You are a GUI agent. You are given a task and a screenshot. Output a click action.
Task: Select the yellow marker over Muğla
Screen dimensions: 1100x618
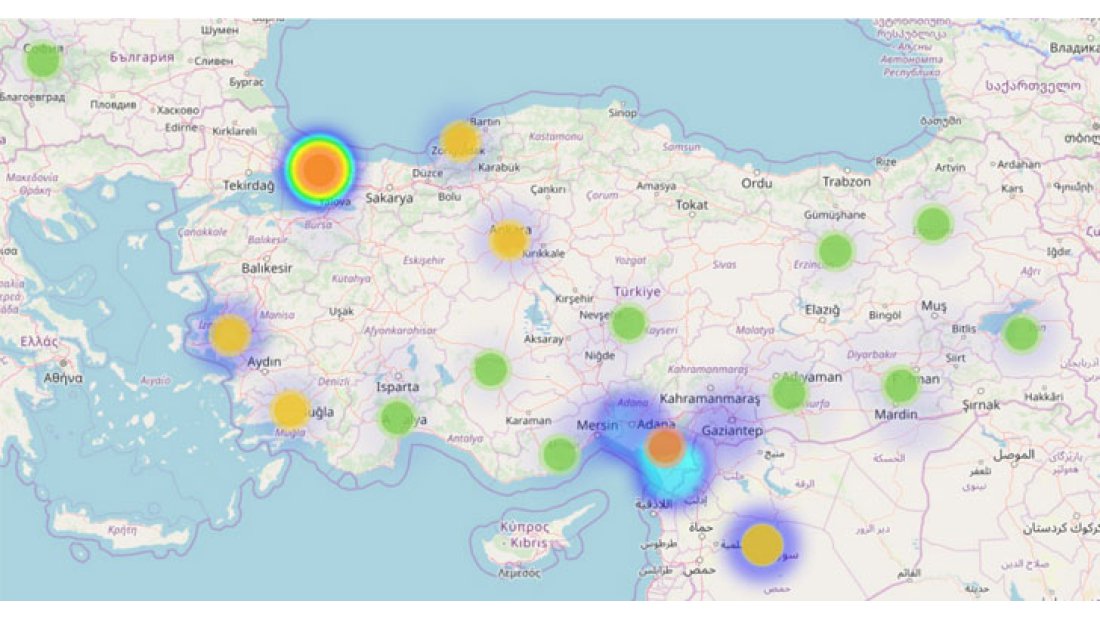click(x=290, y=409)
